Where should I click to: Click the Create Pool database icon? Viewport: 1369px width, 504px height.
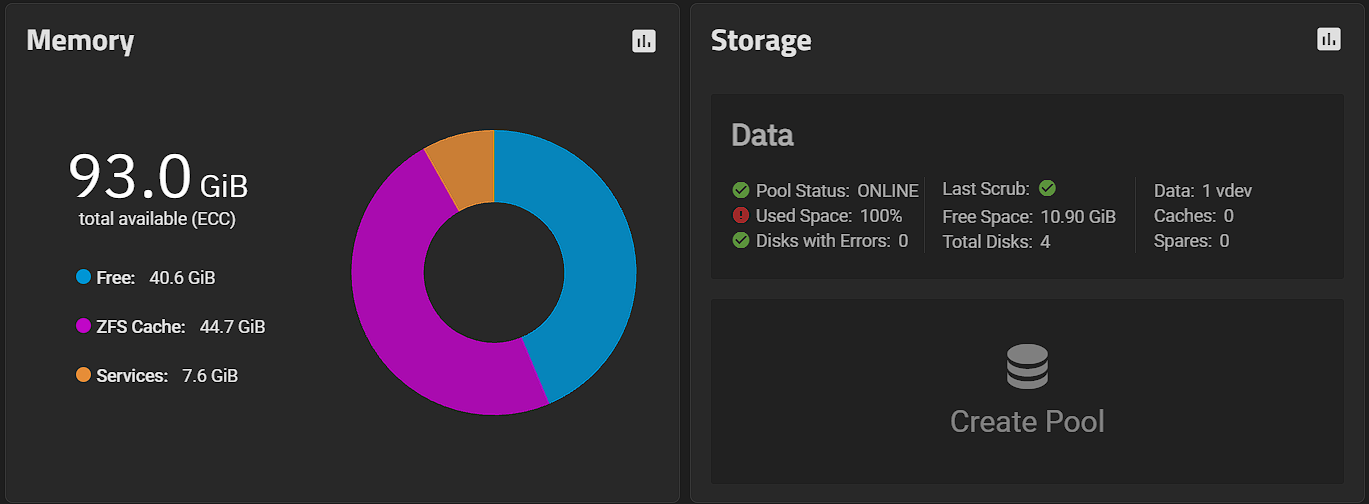(1027, 367)
